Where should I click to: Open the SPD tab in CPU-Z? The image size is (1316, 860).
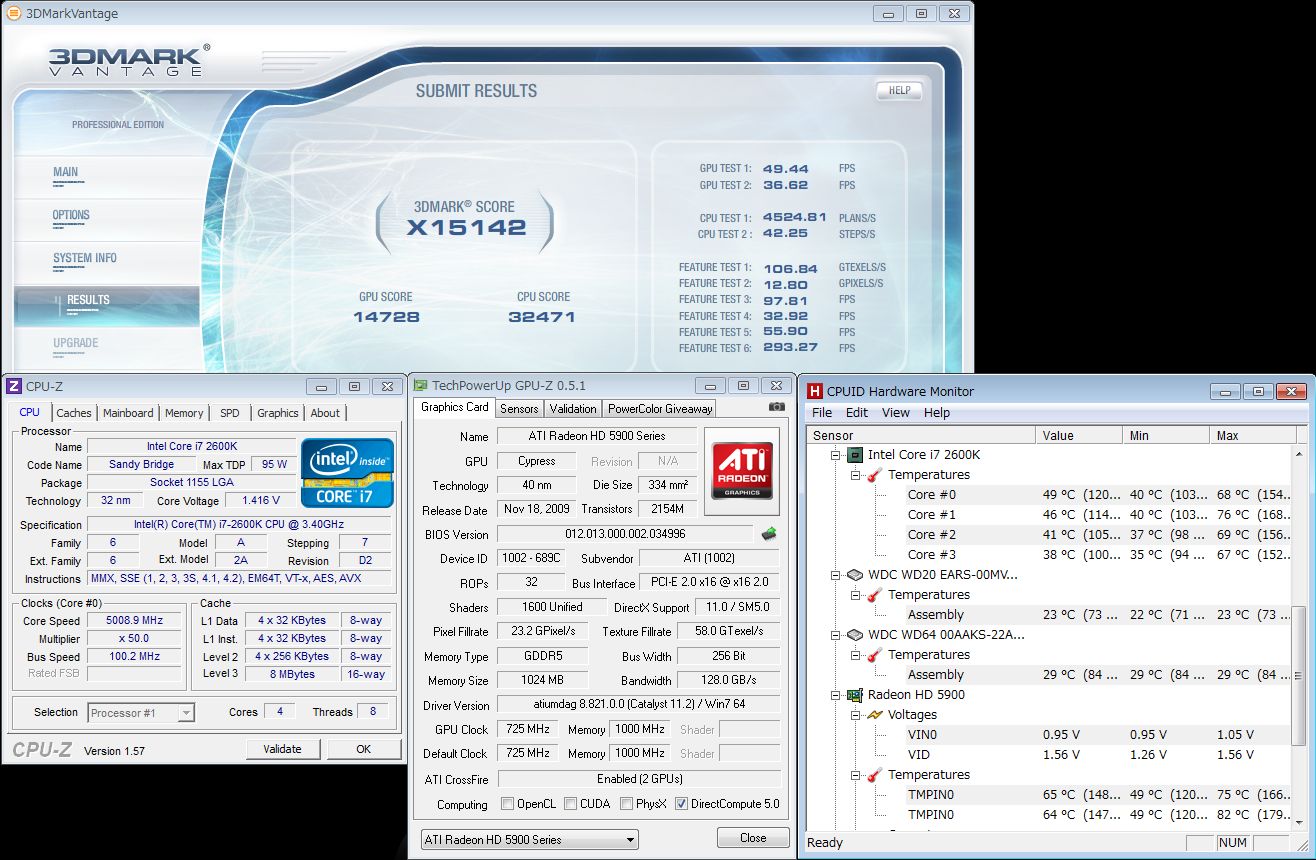[230, 413]
